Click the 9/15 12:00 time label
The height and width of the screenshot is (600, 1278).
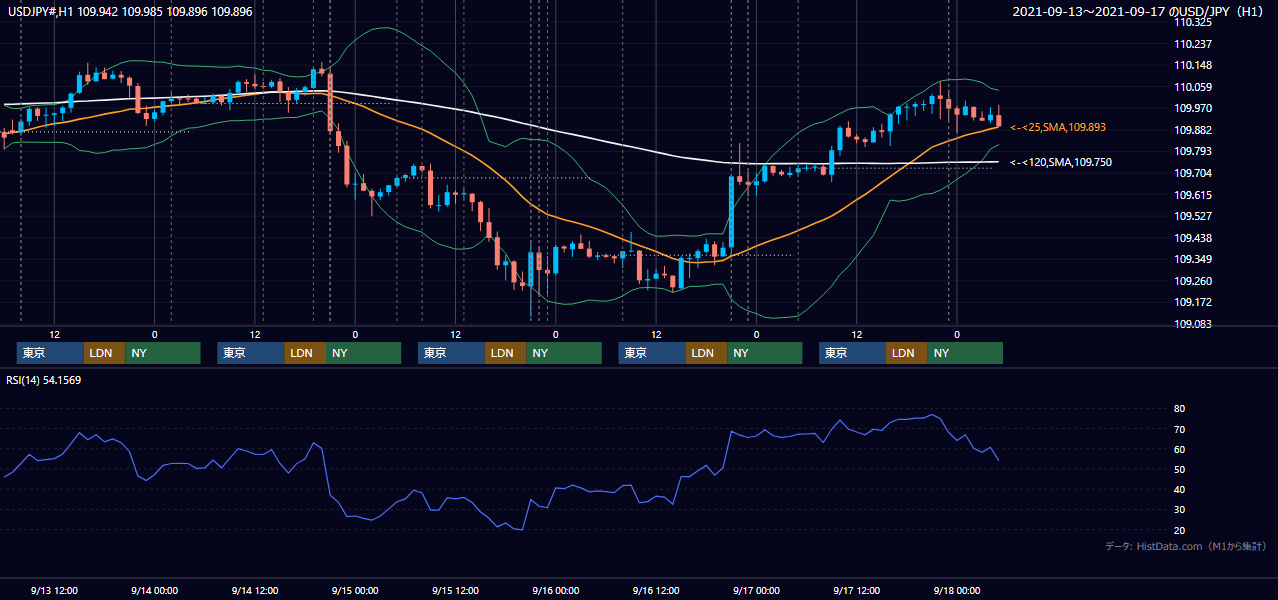(455, 590)
